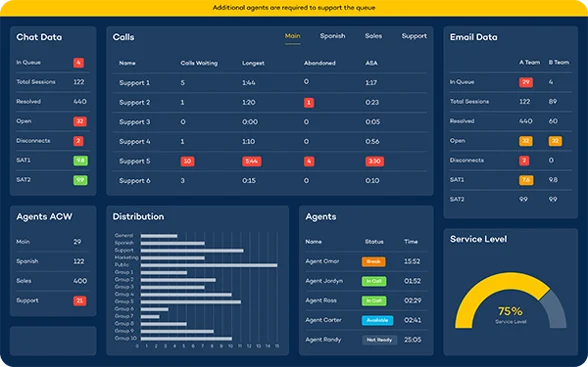Screen dimensions: 588x367
Task: Click Agent Ross's In Call status badge
Action: (374, 301)
